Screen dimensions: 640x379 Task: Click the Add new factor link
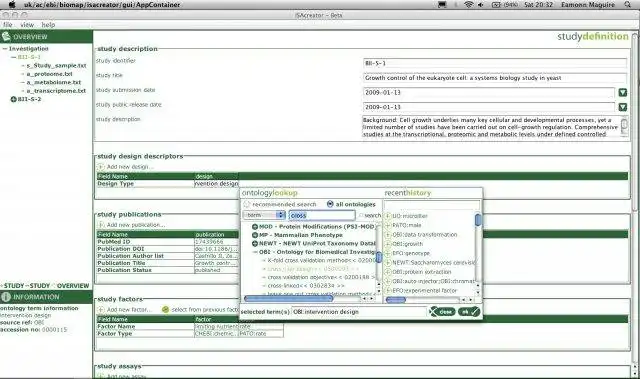129,310
